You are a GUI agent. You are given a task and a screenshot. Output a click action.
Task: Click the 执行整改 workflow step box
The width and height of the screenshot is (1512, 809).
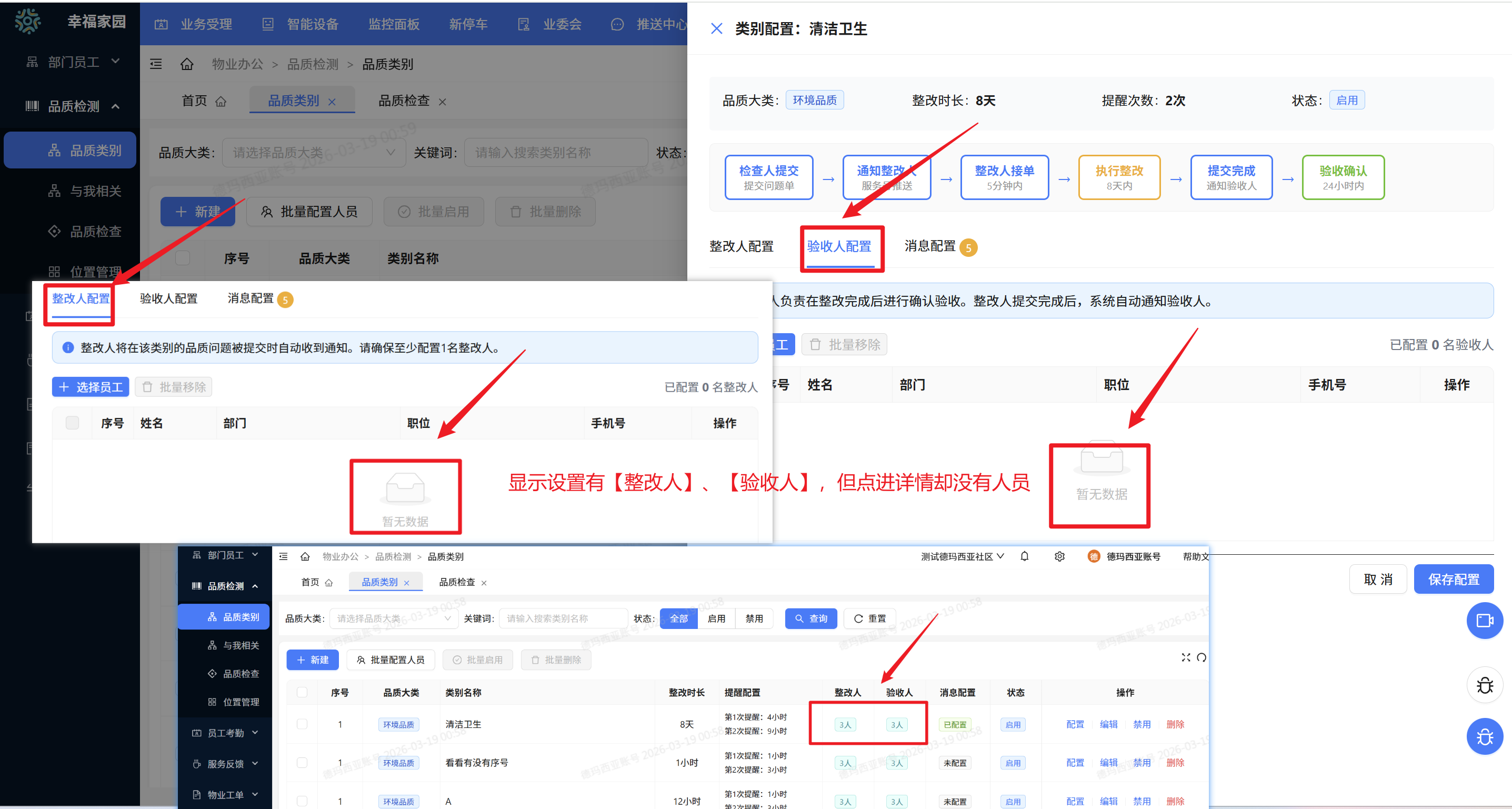[1119, 177]
